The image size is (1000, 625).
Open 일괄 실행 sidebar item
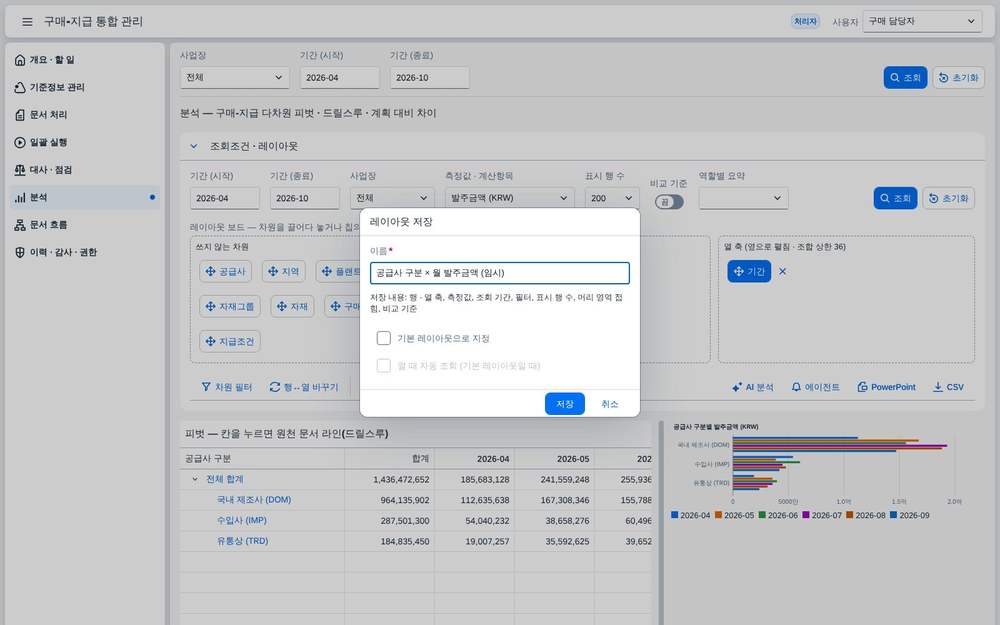(85, 142)
